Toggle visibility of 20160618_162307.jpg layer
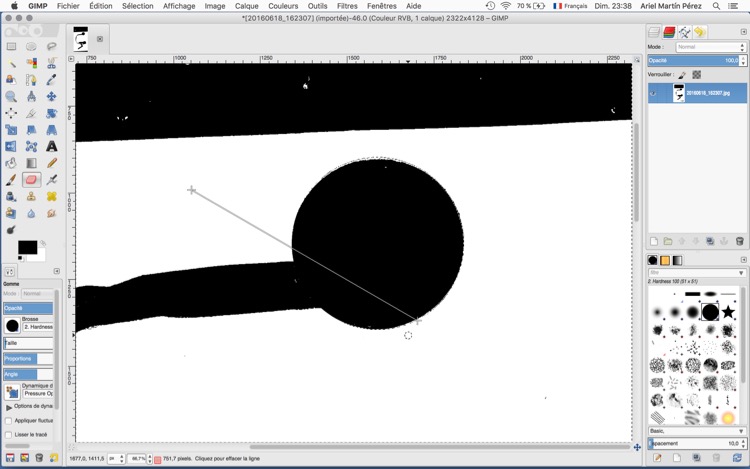The width and height of the screenshot is (750, 469). coord(653,93)
